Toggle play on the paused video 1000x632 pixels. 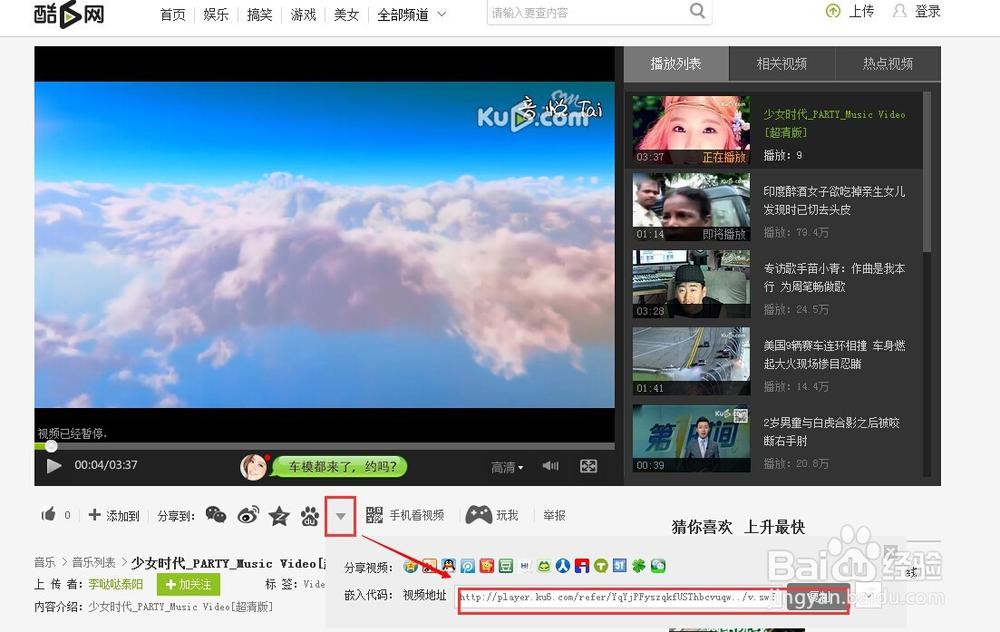tap(54, 465)
